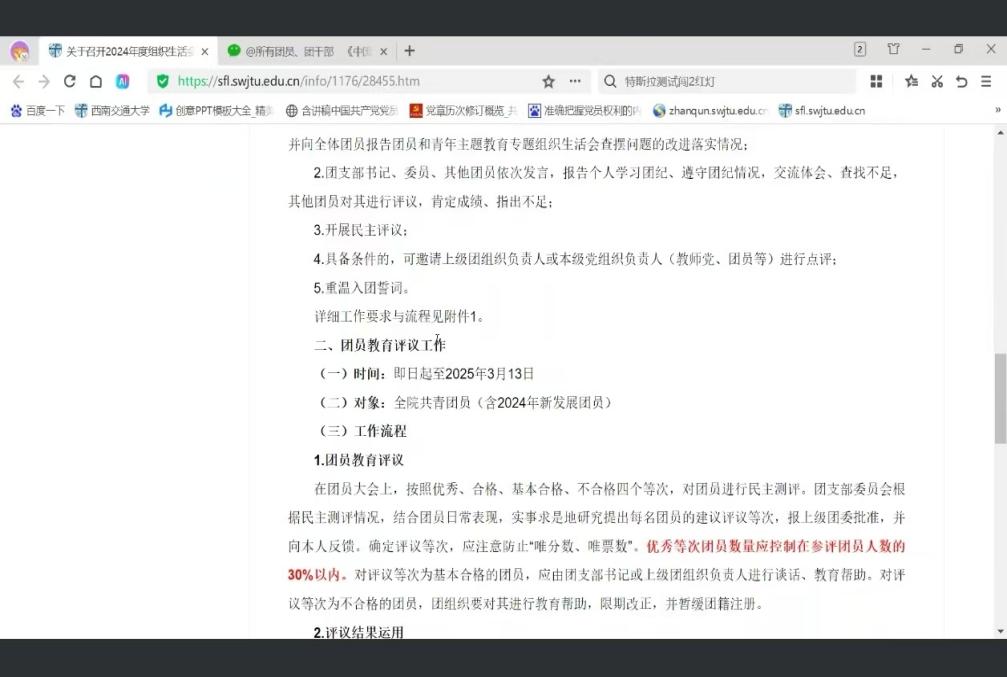Close the 关于召开2024年度组织生活 tab
The height and width of the screenshot is (677, 1007).
tap(205, 51)
